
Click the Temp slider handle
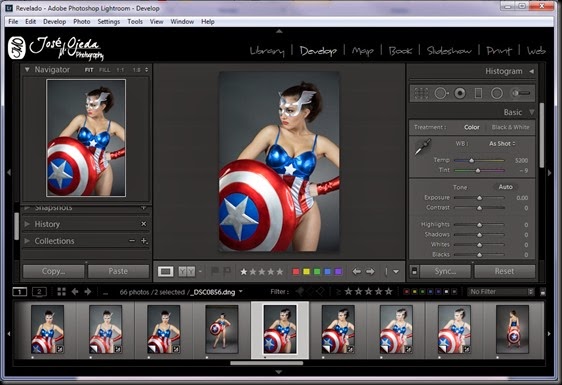[x=472, y=161]
